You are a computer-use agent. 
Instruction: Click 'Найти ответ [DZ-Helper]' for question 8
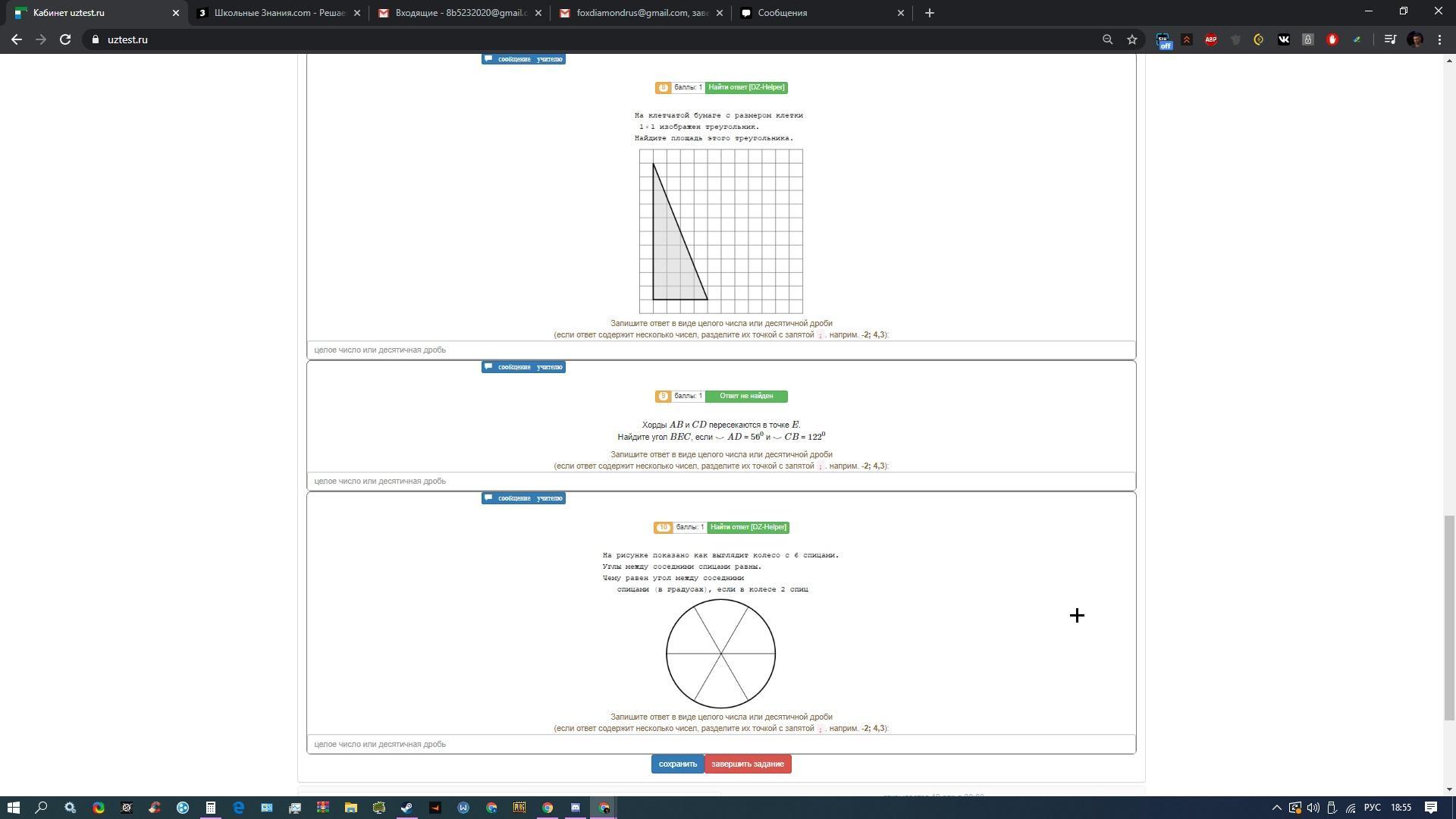746,88
